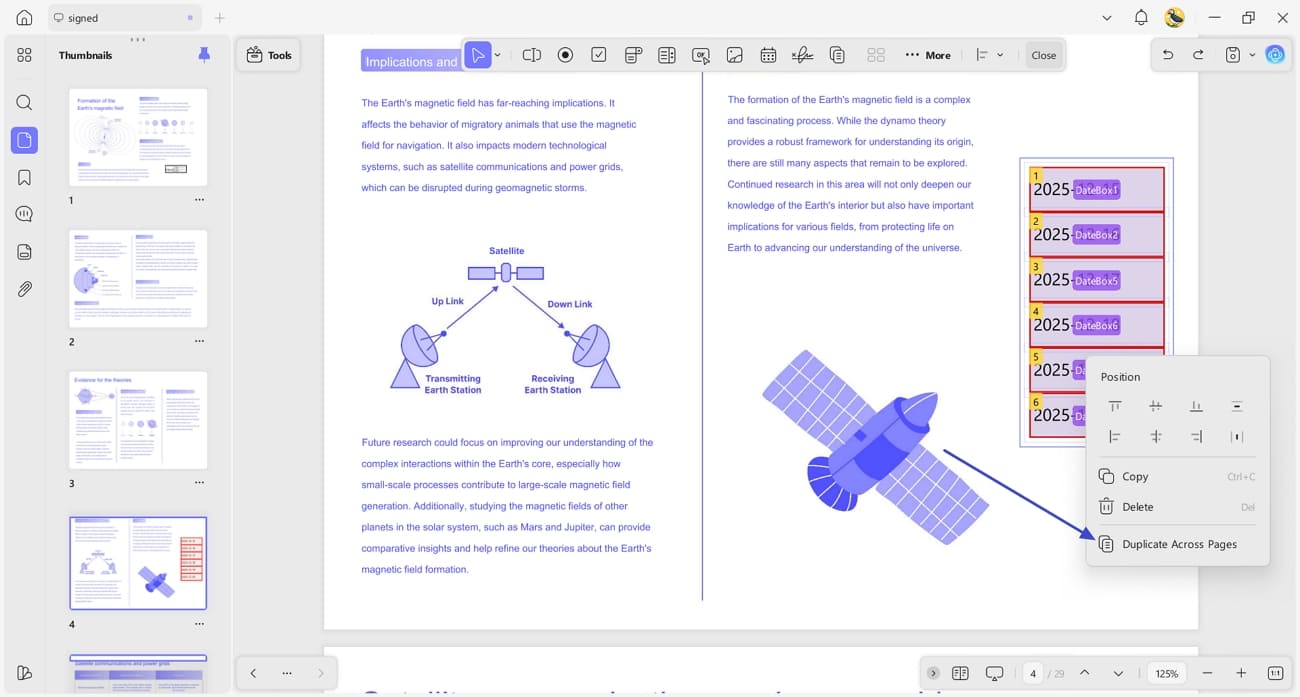Click the page number input box
Screen dimensions: 1300x697
1033,673
